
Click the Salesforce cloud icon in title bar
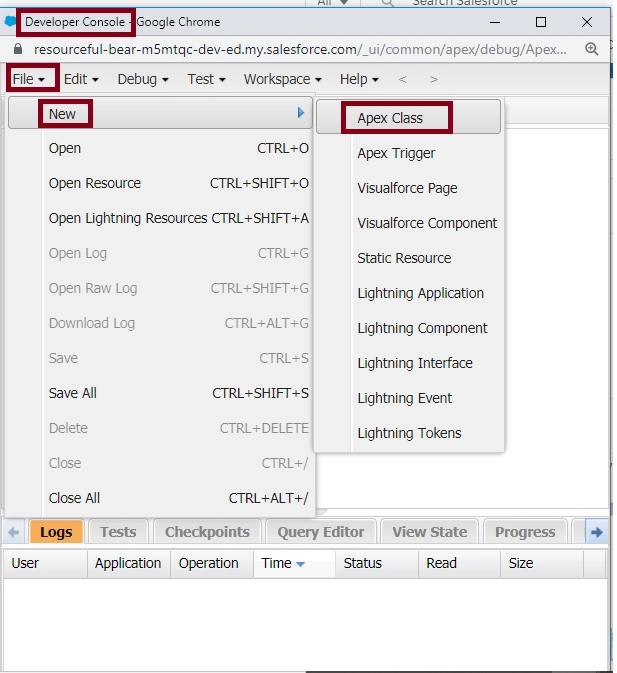click(x=9, y=21)
